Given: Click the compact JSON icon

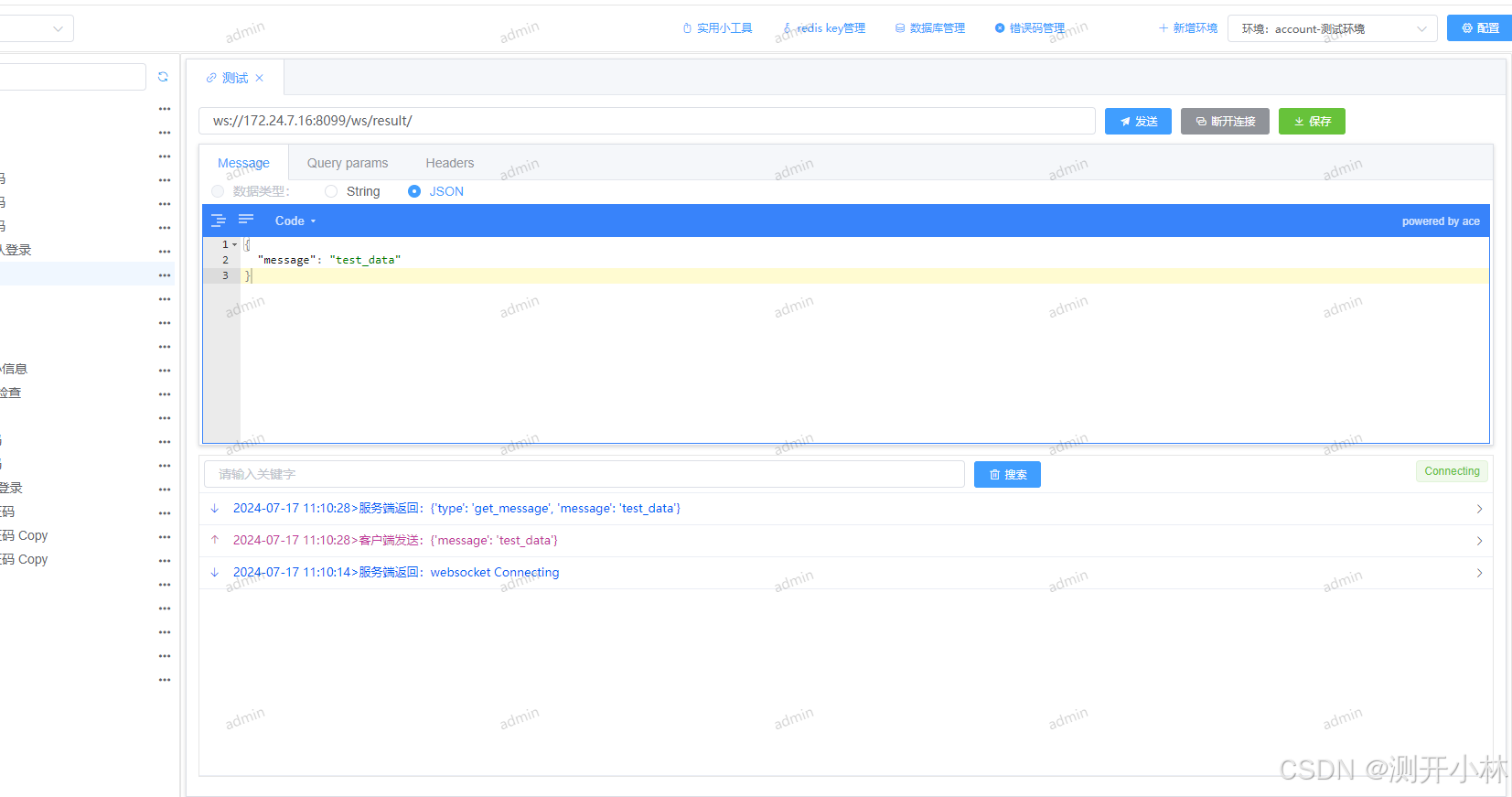Looking at the screenshot, I should click(246, 220).
